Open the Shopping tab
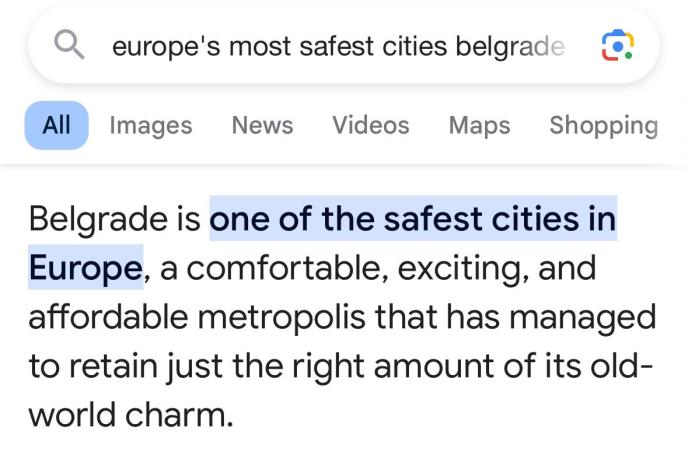The width and height of the screenshot is (688, 466). tap(603, 125)
